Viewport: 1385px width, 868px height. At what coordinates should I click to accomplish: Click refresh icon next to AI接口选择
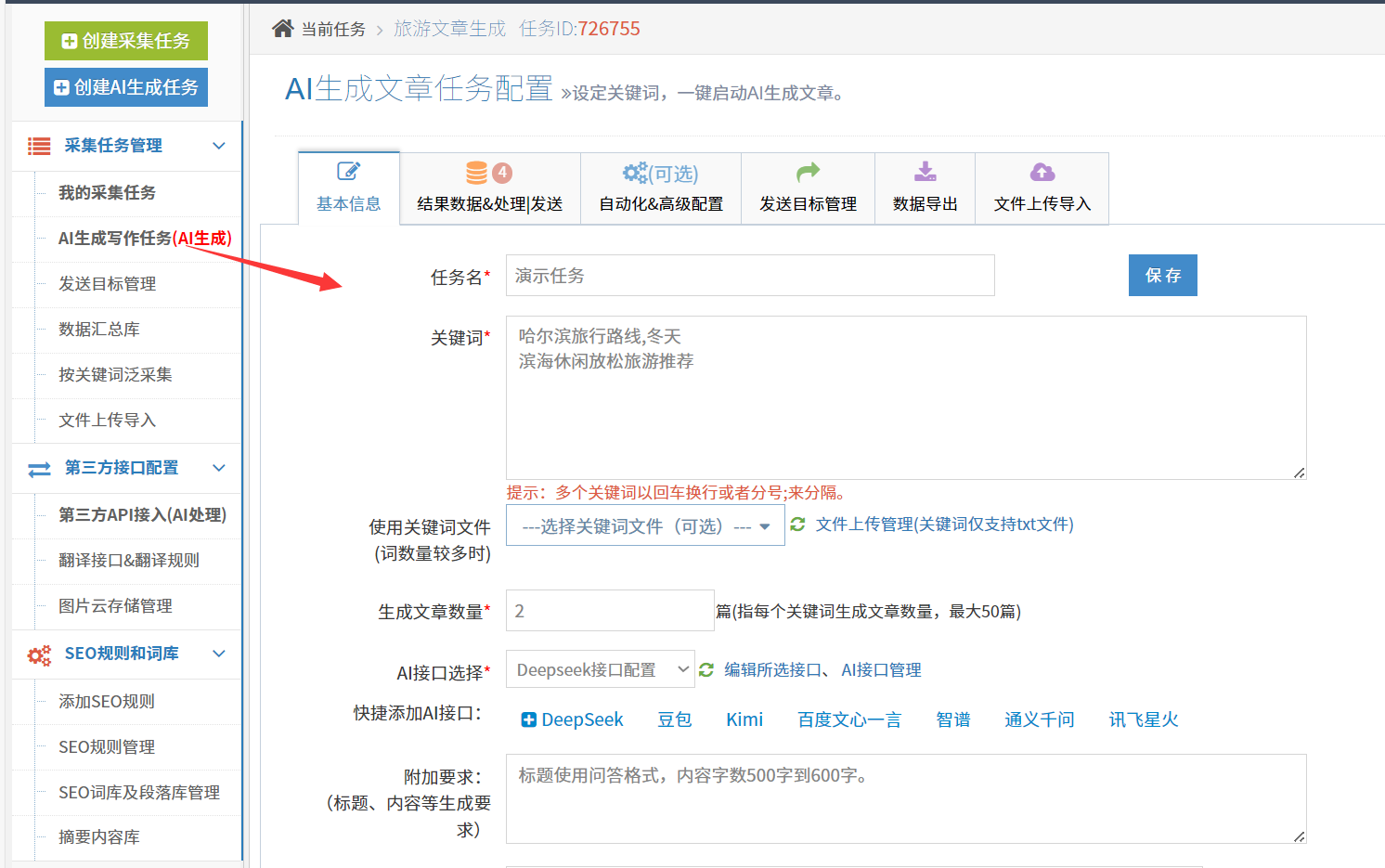pos(706,669)
